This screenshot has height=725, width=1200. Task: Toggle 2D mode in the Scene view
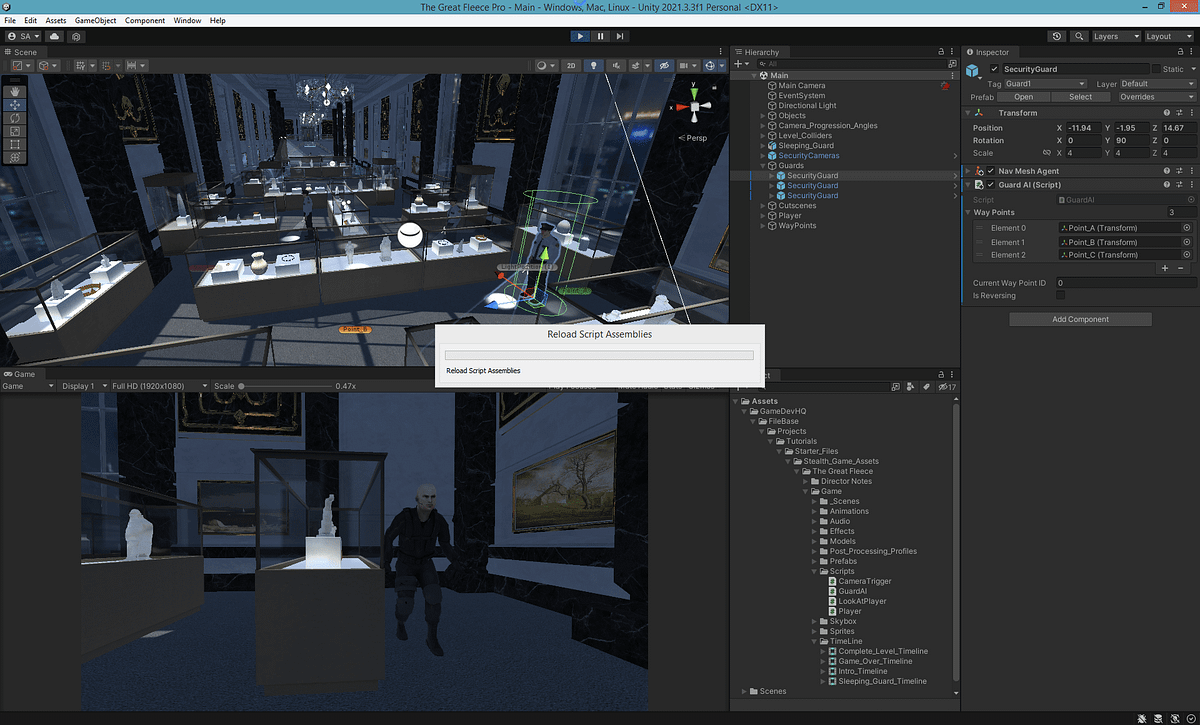[x=570, y=65]
